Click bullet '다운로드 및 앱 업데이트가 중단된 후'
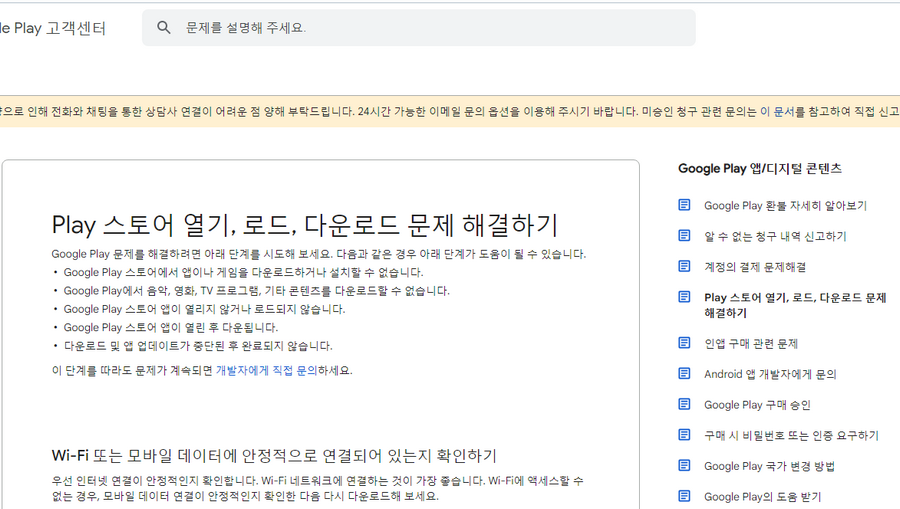 (198, 346)
